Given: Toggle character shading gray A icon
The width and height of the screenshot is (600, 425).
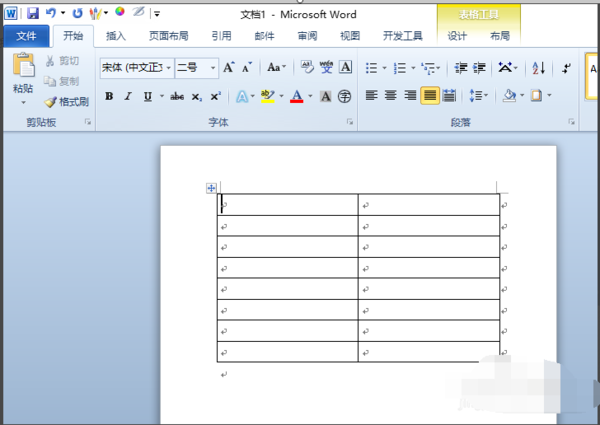Looking at the screenshot, I should point(326,96).
